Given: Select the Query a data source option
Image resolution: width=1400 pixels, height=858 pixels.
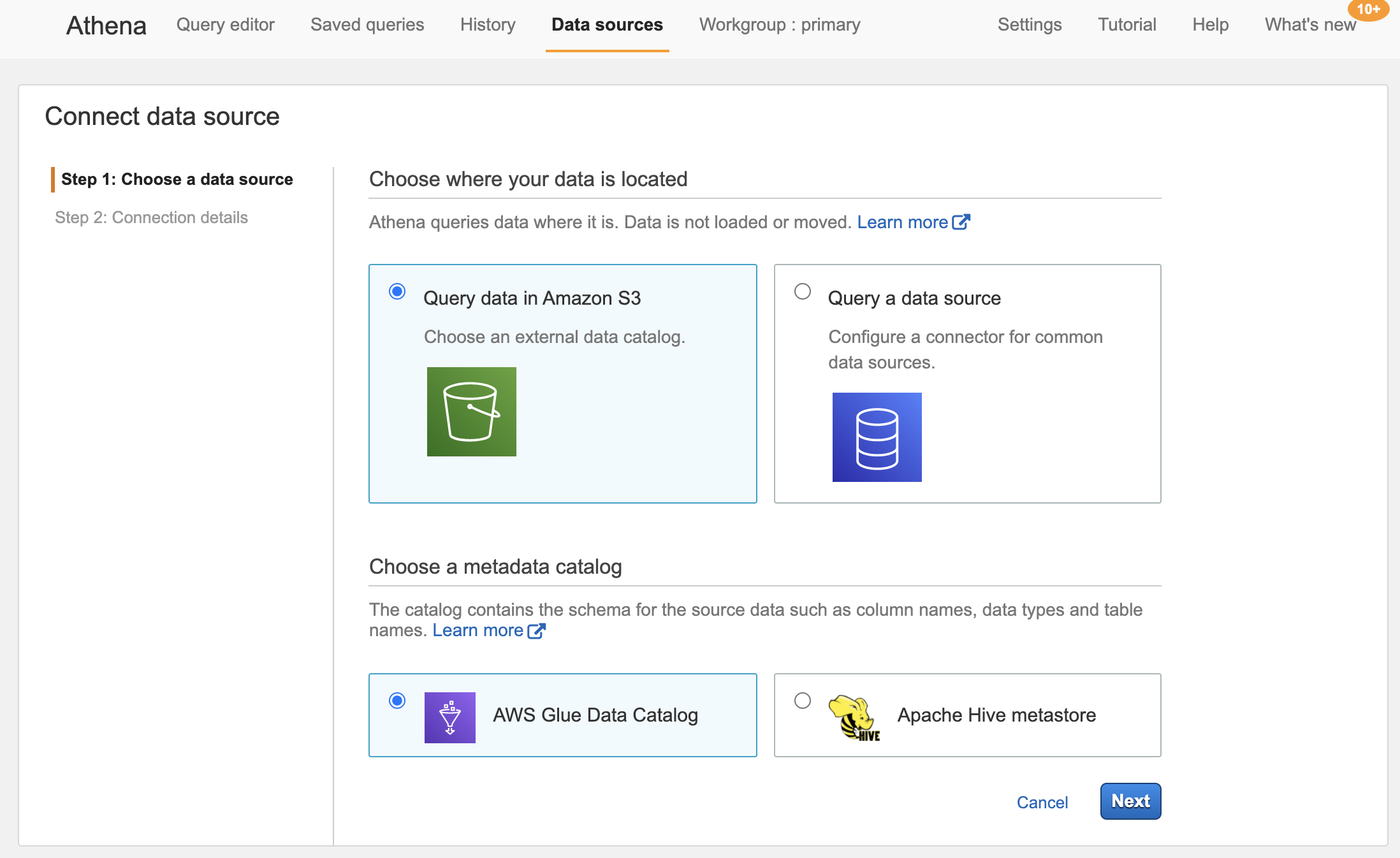Looking at the screenshot, I should click(802, 292).
